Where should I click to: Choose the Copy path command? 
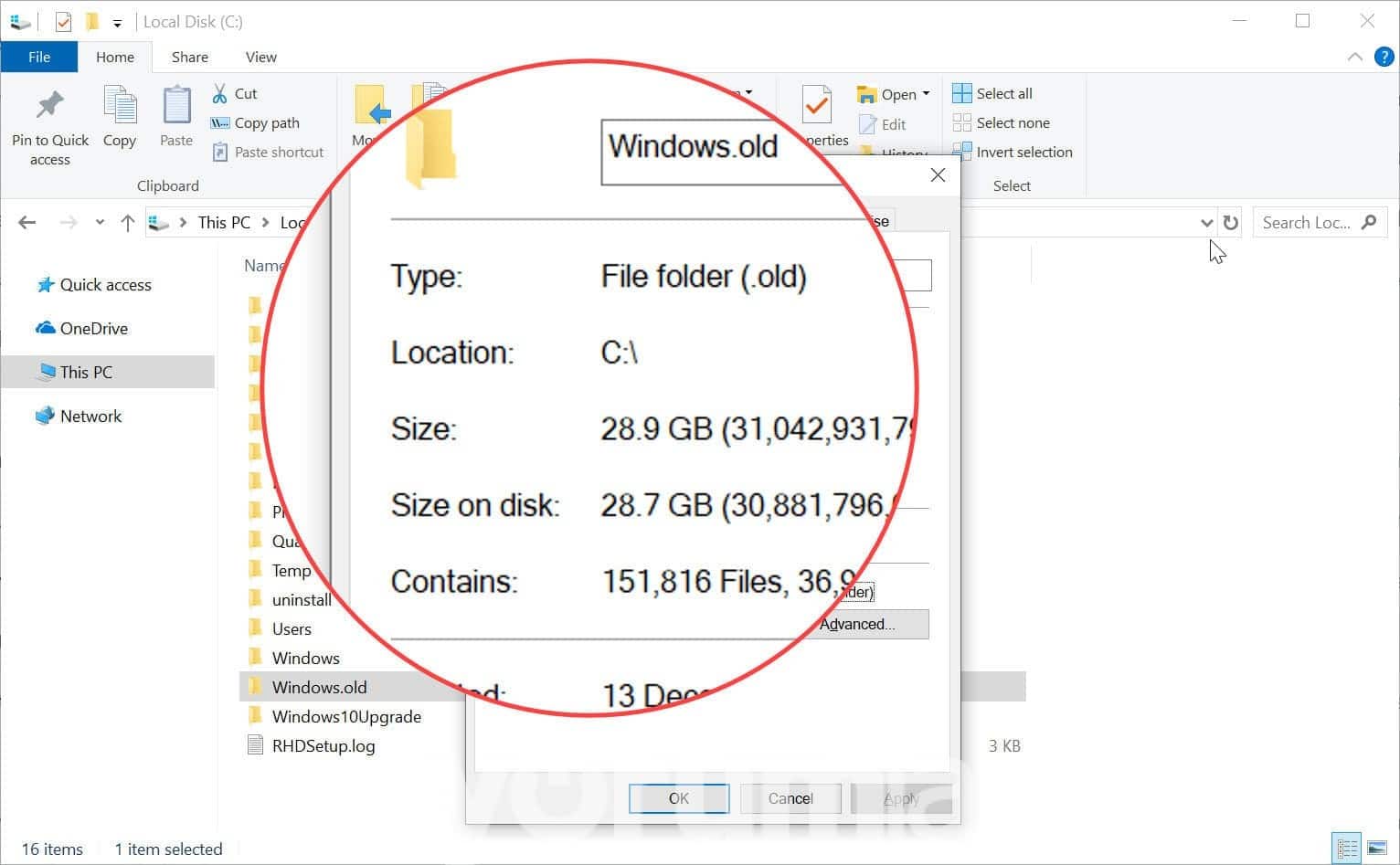[x=255, y=122]
